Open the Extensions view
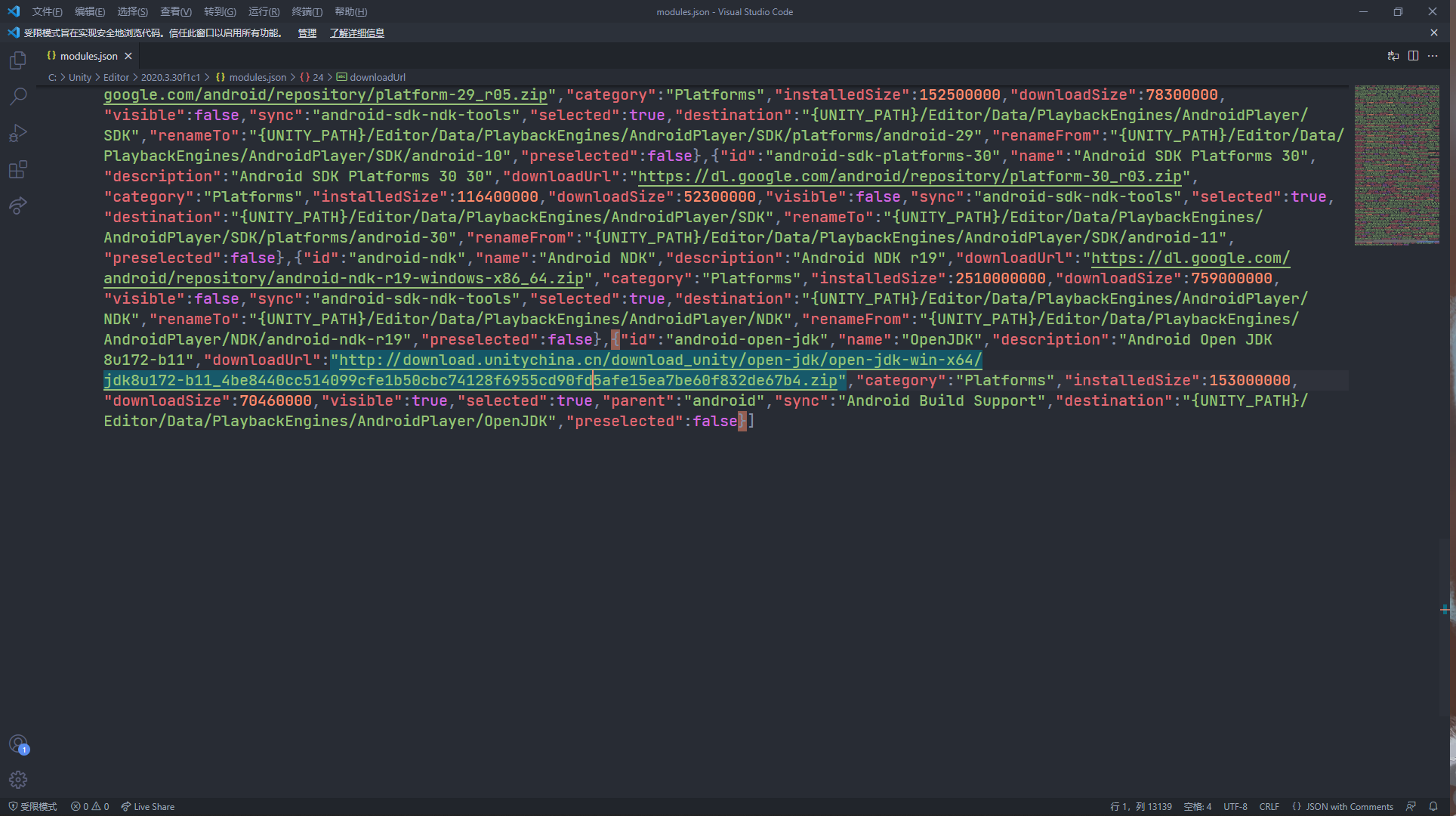 coord(17,169)
